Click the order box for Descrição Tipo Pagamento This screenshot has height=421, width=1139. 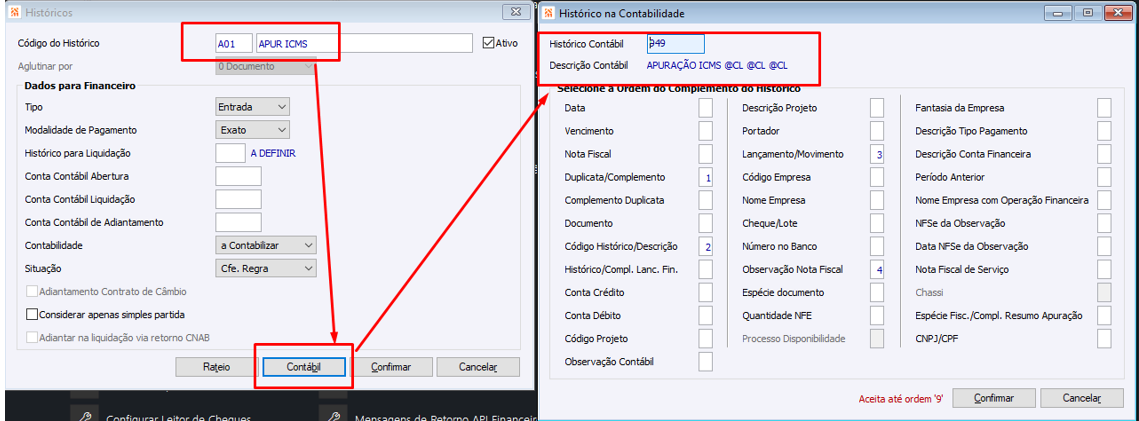pyautogui.click(x=1104, y=131)
